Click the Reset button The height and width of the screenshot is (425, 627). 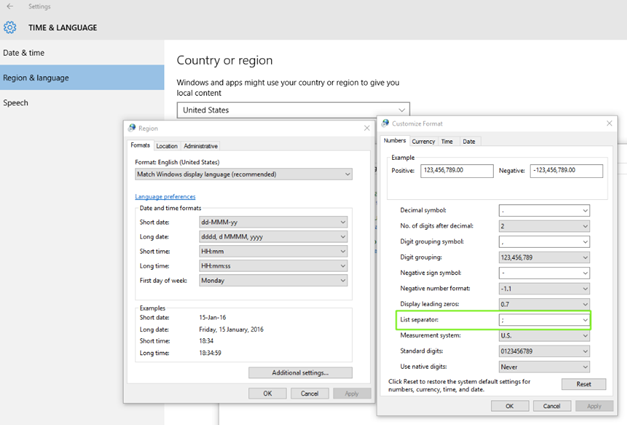[584, 384]
